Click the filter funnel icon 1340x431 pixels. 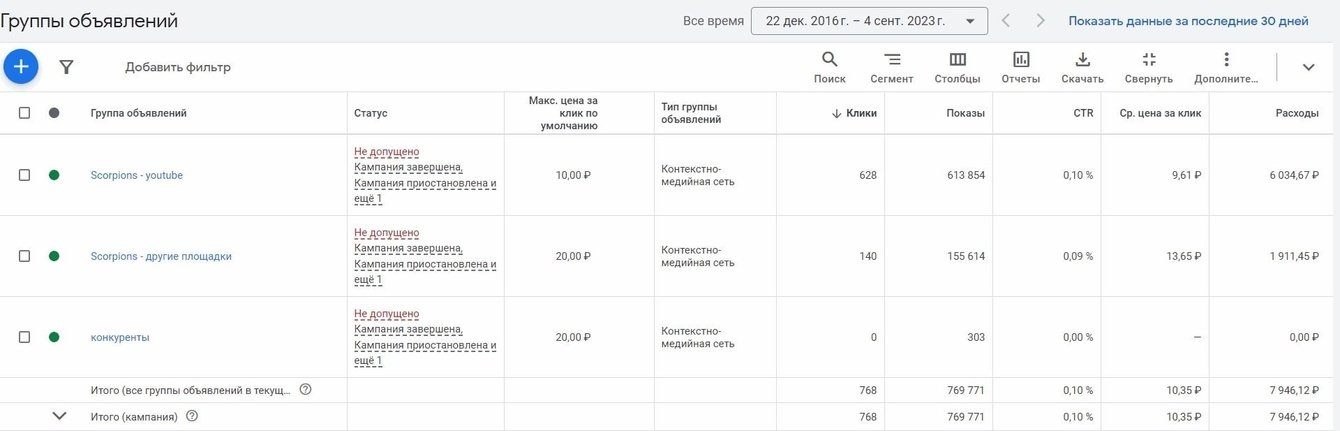click(x=66, y=67)
